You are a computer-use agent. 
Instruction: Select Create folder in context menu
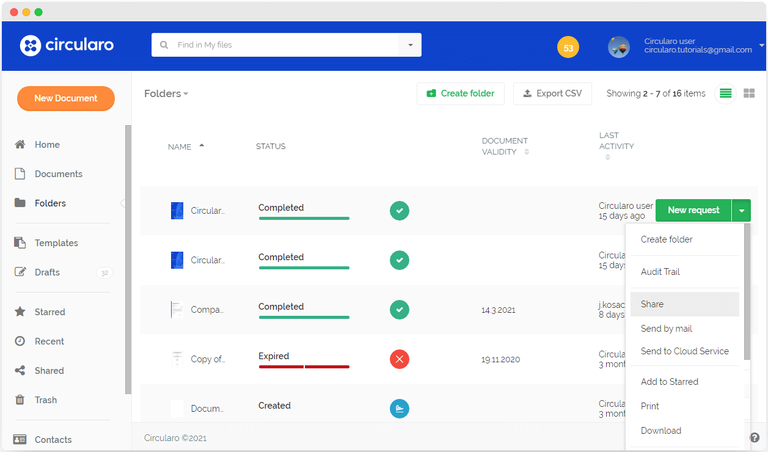coord(685,239)
